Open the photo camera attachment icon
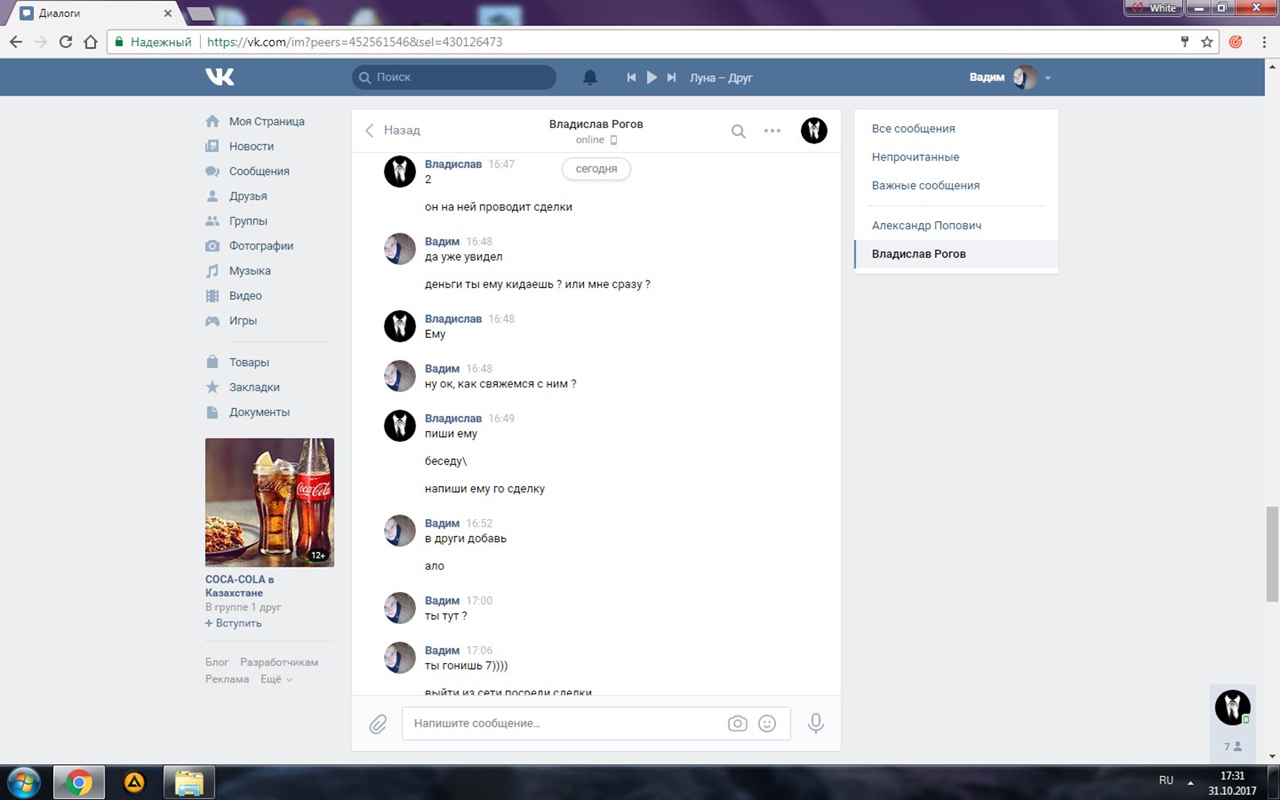The image size is (1280, 800). point(737,724)
